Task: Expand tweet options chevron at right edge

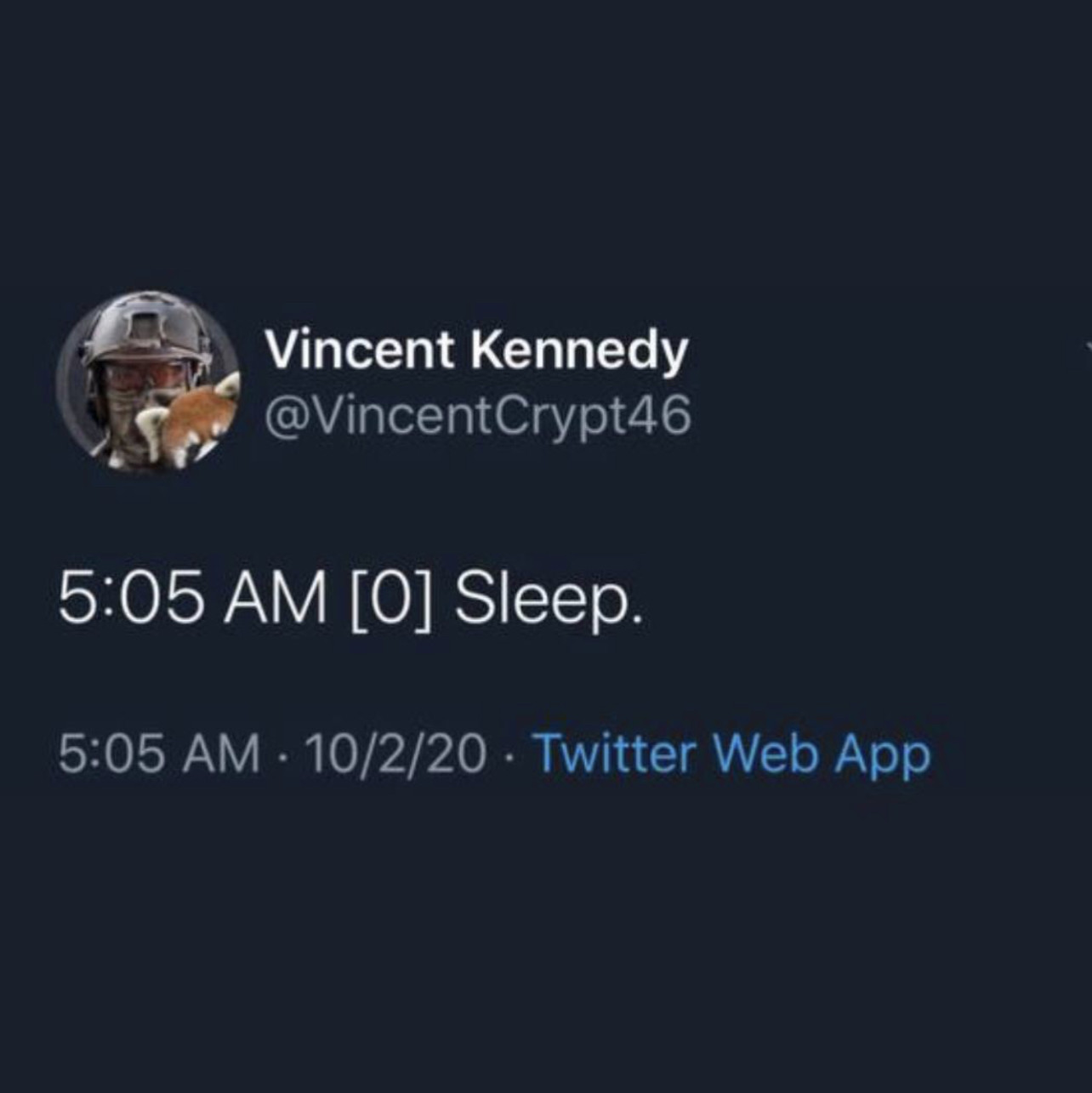Action: [1088, 346]
